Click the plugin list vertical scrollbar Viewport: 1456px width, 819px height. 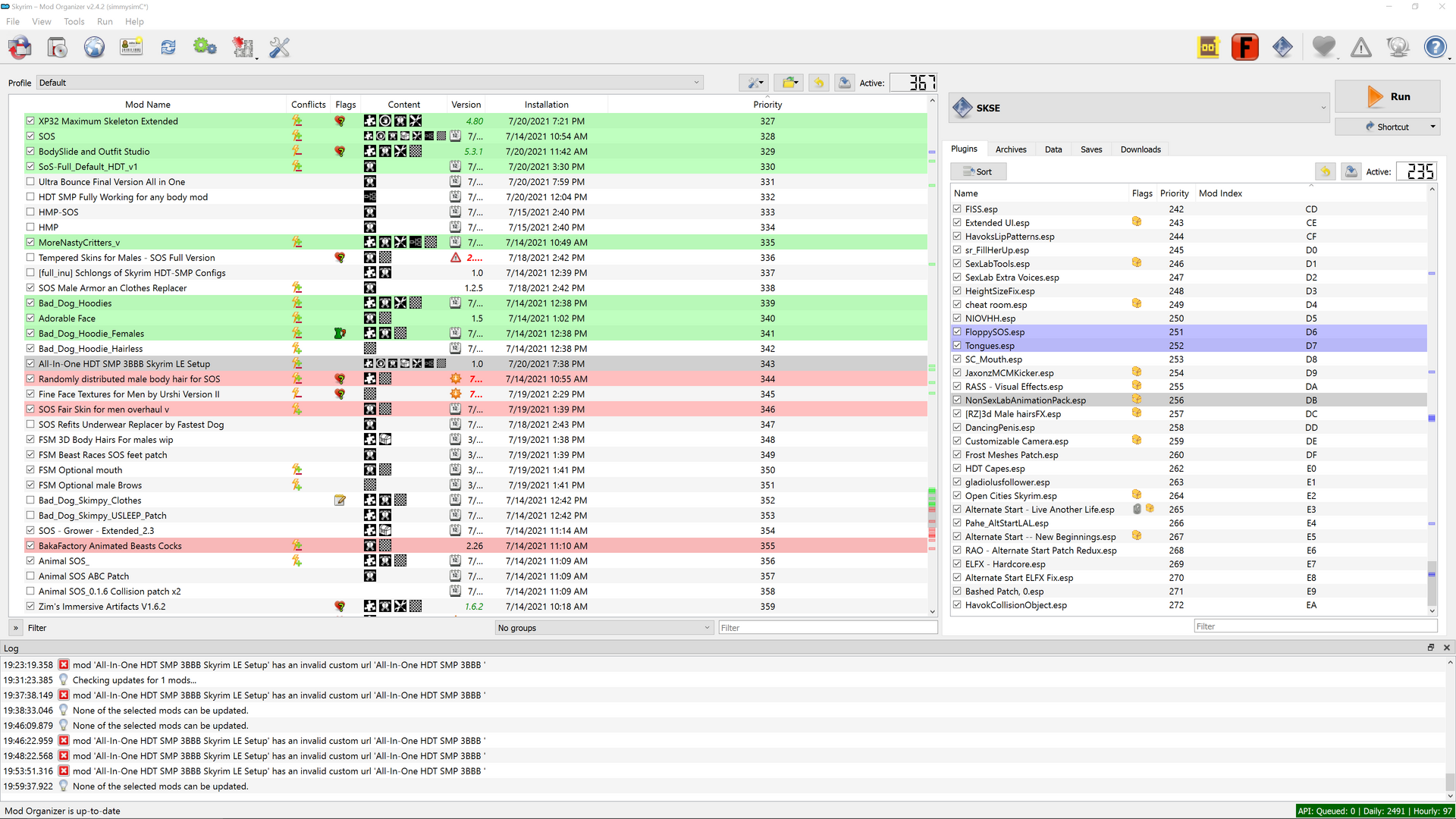(x=1432, y=402)
